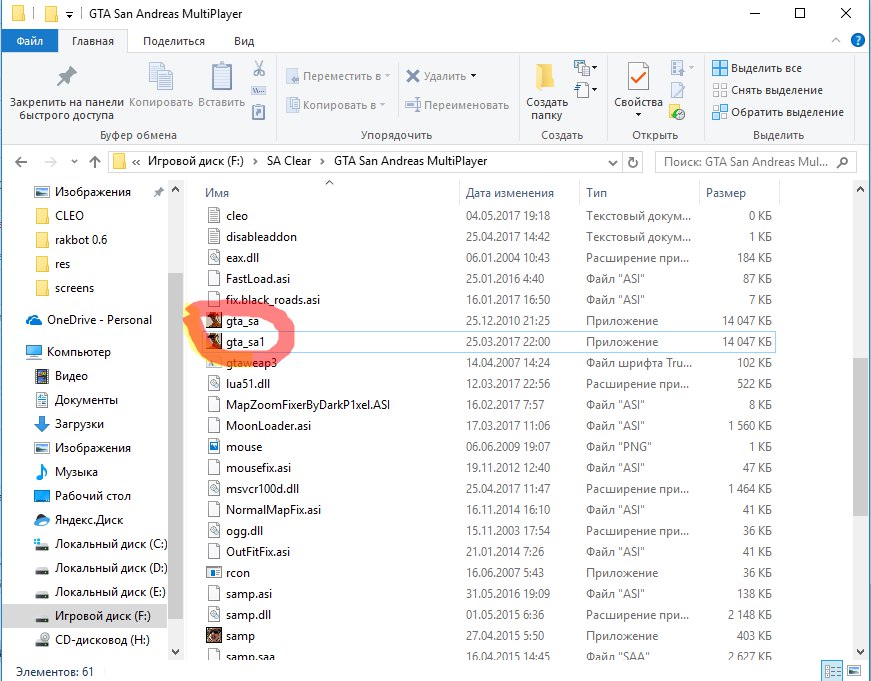Screen dimensions: 871x681
Task: Go up one folder level arrow
Action: [95, 162]
